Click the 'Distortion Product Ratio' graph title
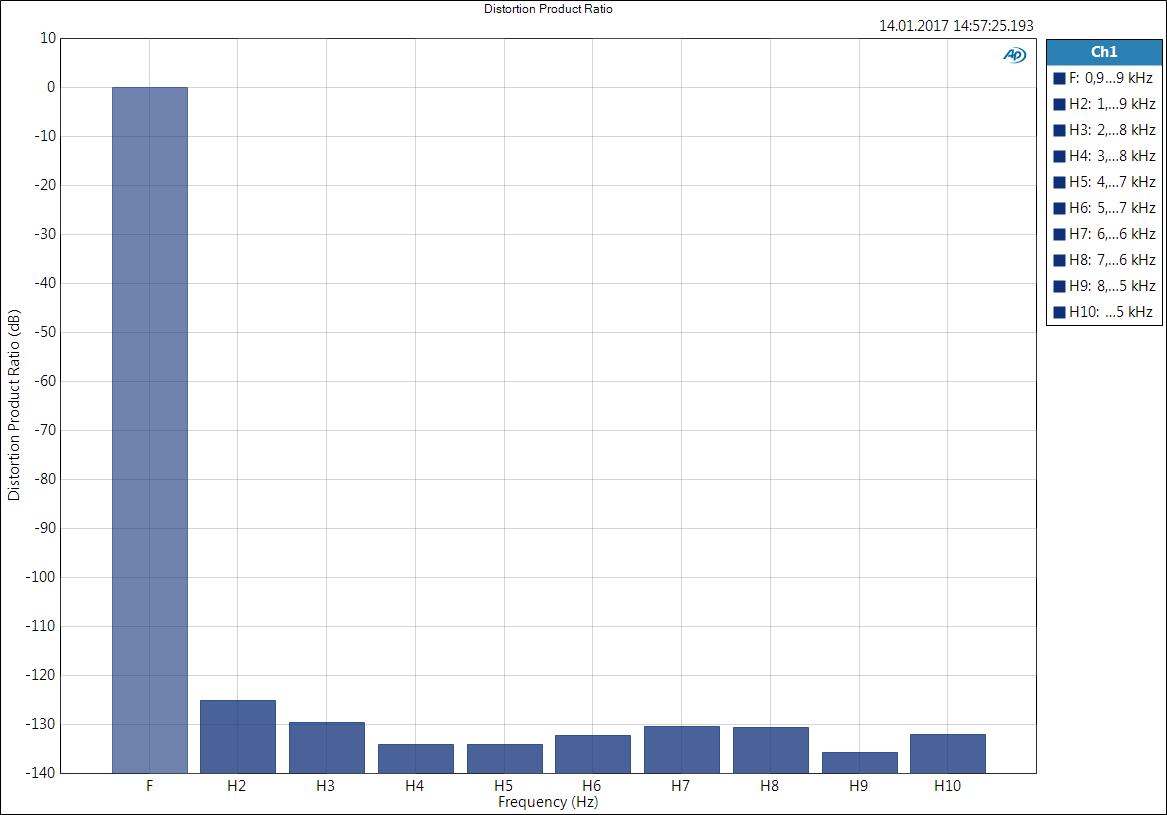This screenshot has width=1167, height=815. 549,9
